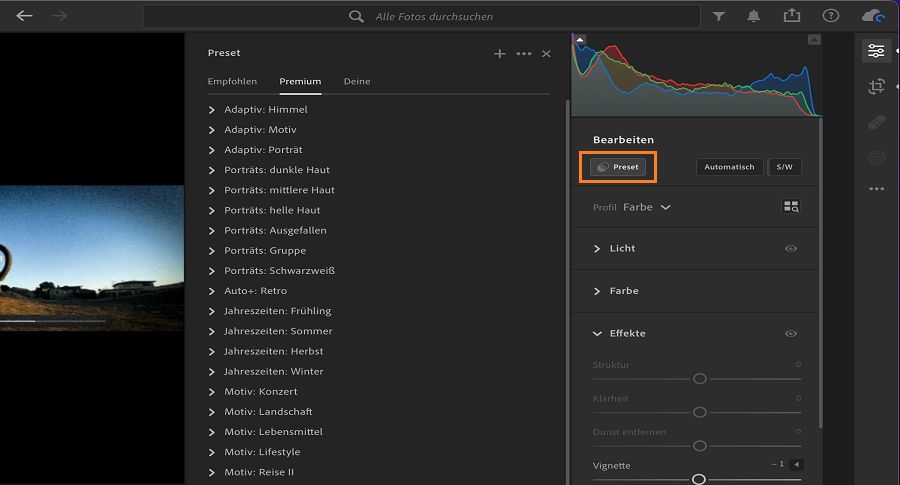
Task: Expand Porträts: Schwarzweiß presets
Action: (211, 271)
